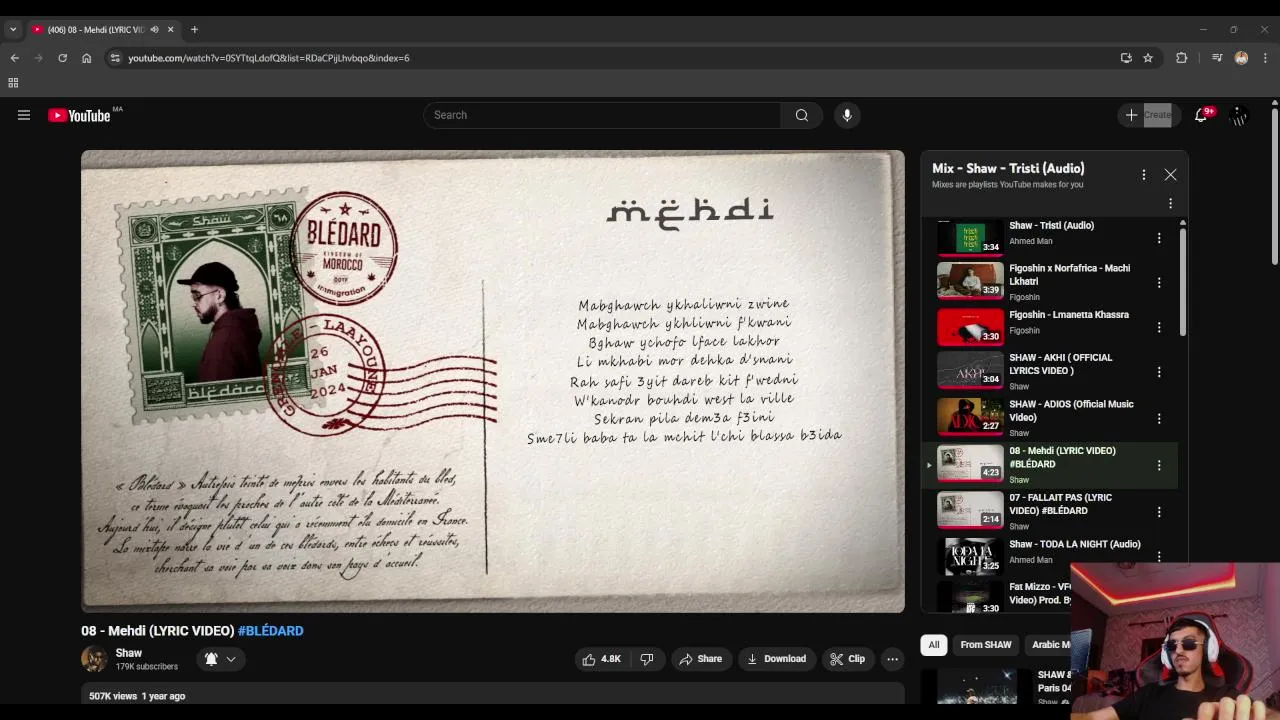Open options for SHAW - ADIOS video
The width and height of the screenshot is (1280, 720).
(x=1159, y=418)
